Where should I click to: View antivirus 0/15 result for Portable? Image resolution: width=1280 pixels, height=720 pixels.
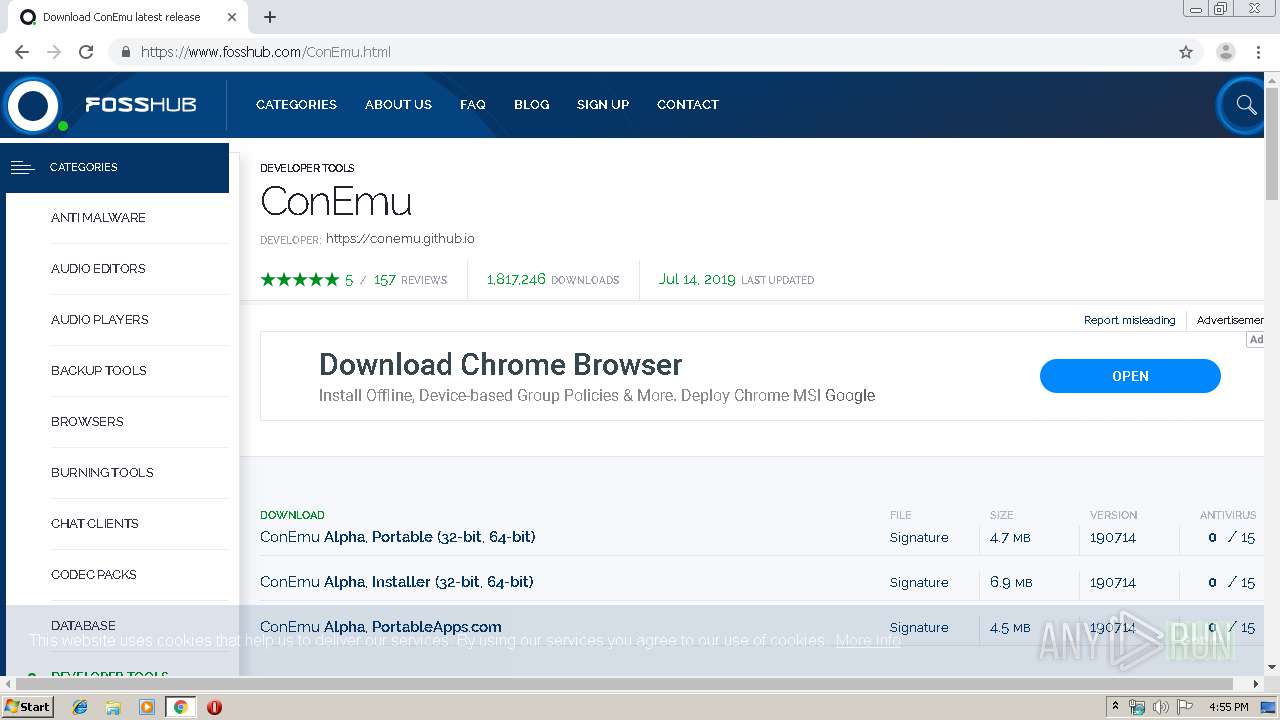click(1231, 537)
